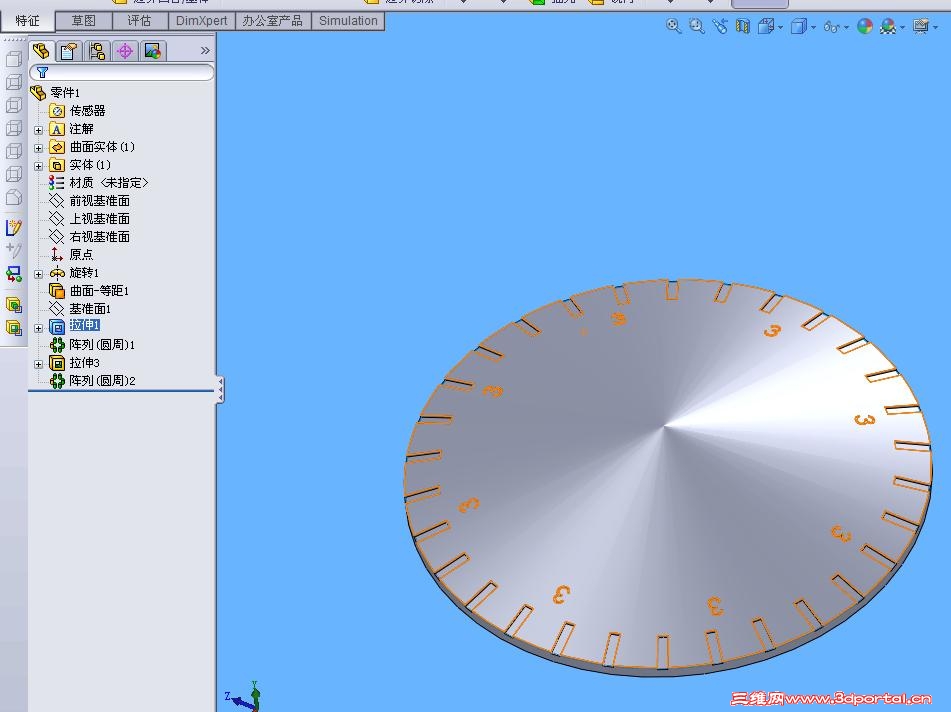Click the Previous View icon
Image resolution: width=951 pixels, height=712 pixels.
(x=720, y=26)
